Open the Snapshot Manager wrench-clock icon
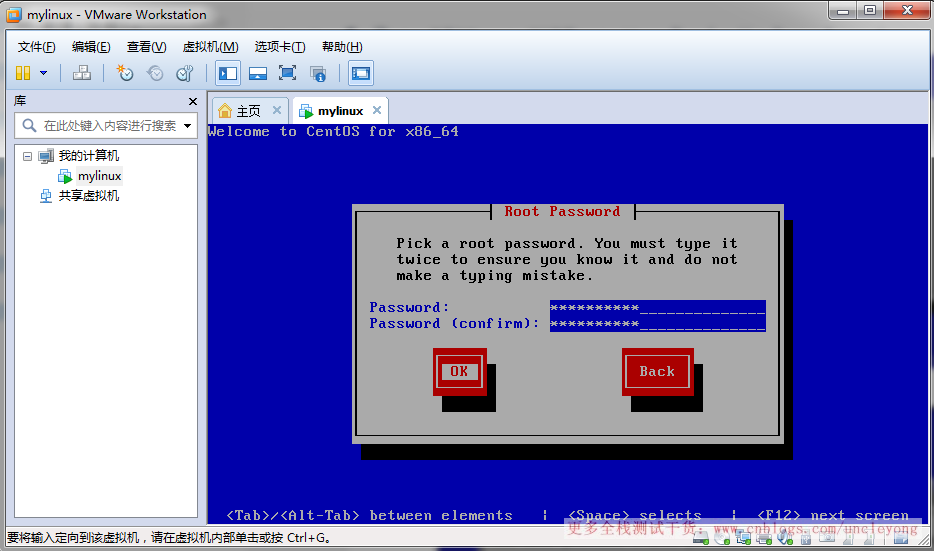 185,73
